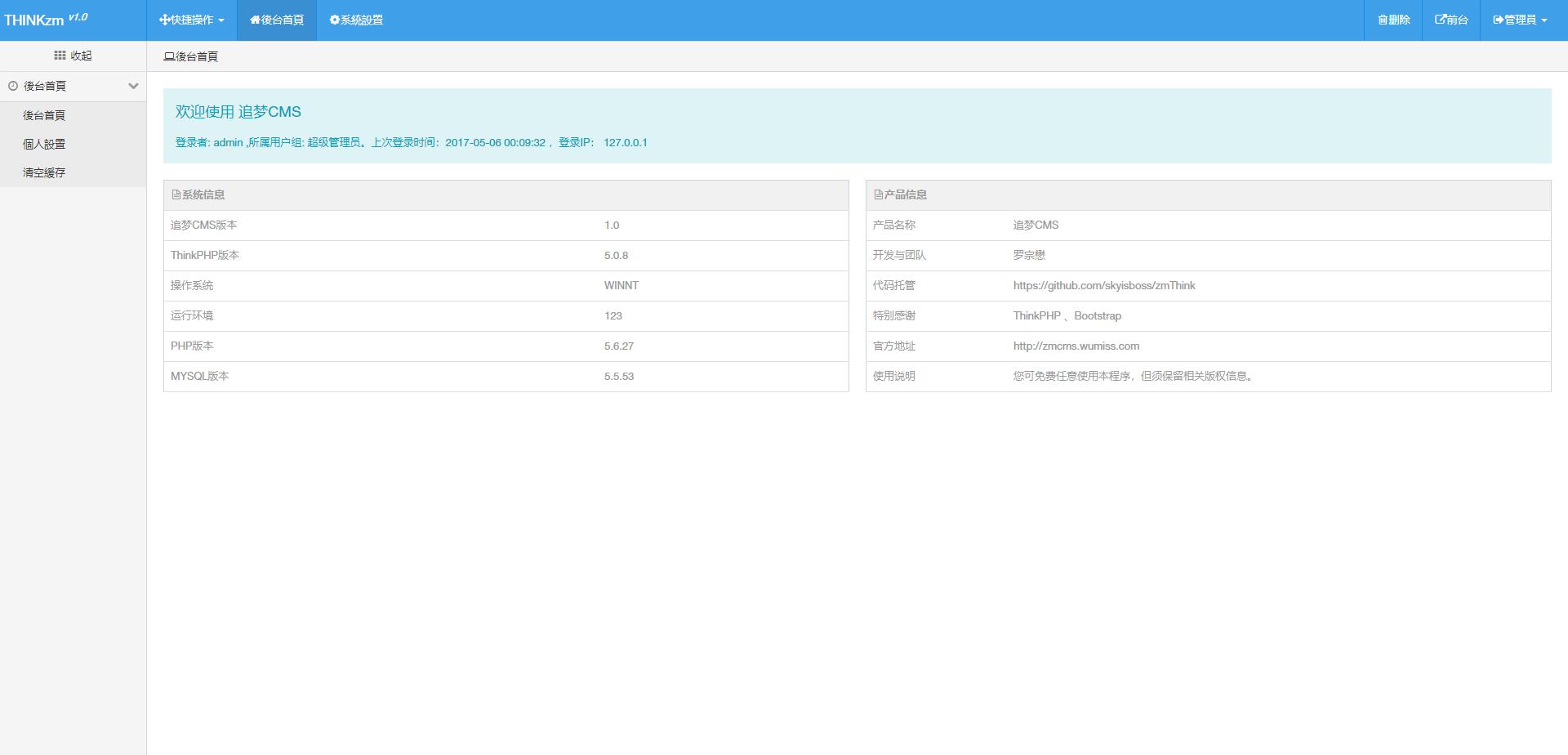Click the file icon beside 系统信息
The height and width of the screenshot is (755, 1568).
point(176,194)
